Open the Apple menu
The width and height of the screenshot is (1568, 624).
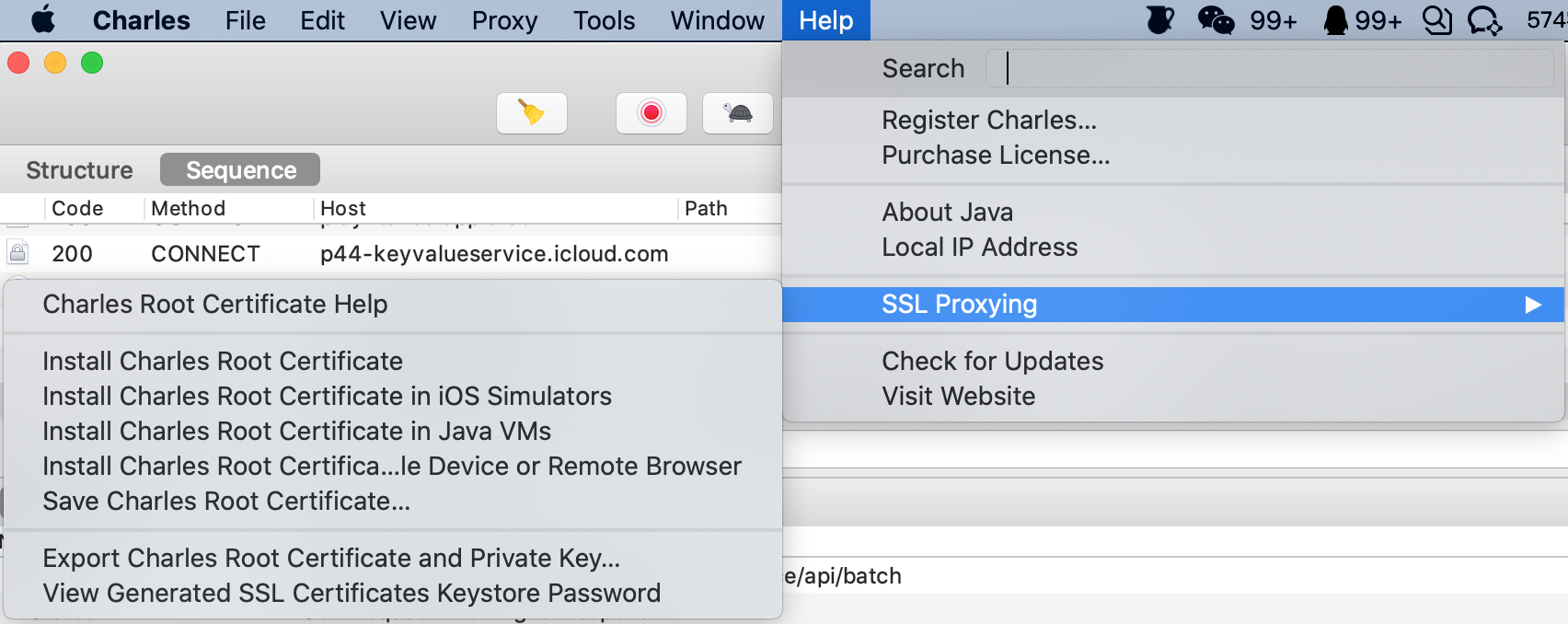43,20
